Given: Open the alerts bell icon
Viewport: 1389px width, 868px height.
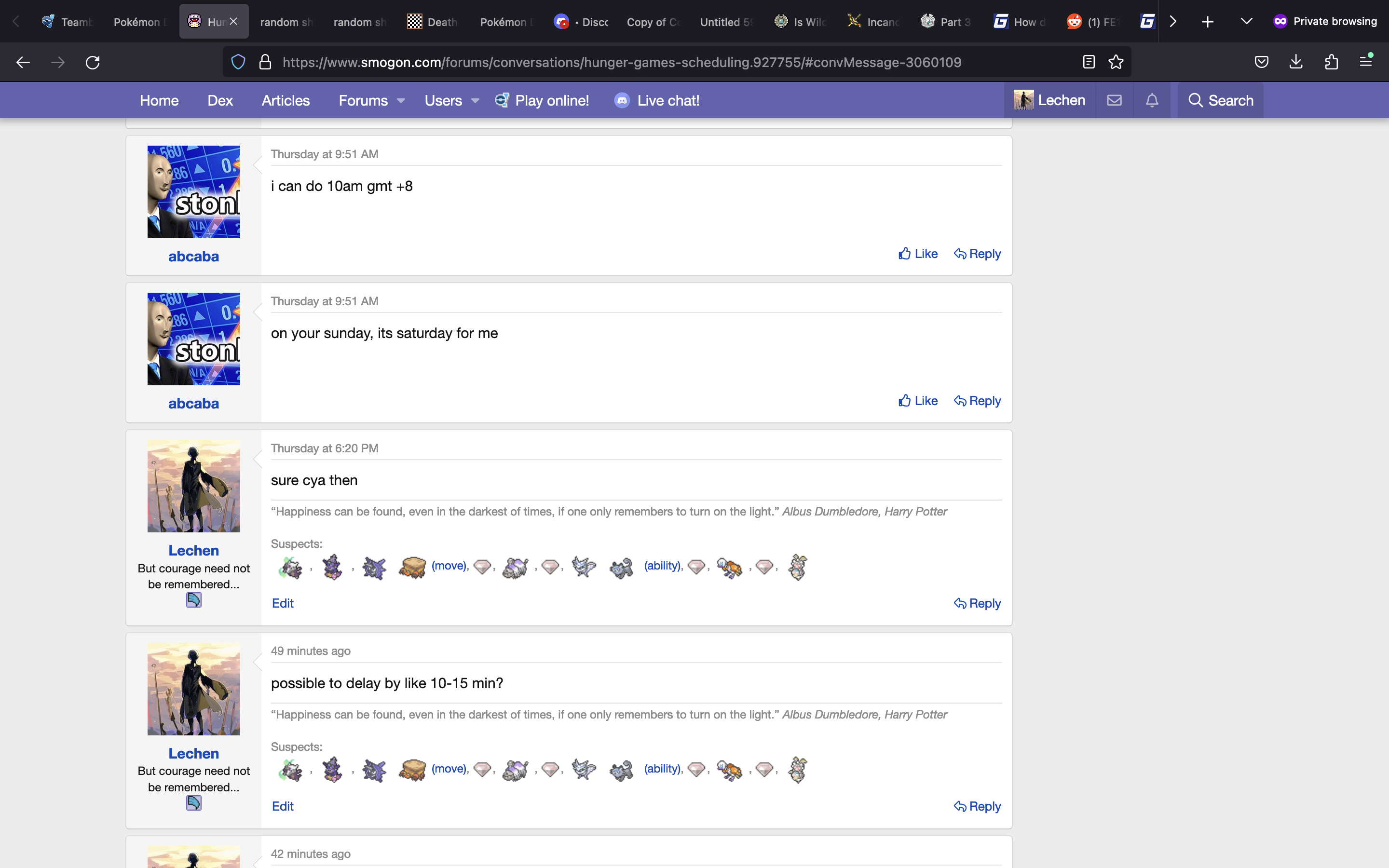Looking at the screenshot, I should point(1152,100).
